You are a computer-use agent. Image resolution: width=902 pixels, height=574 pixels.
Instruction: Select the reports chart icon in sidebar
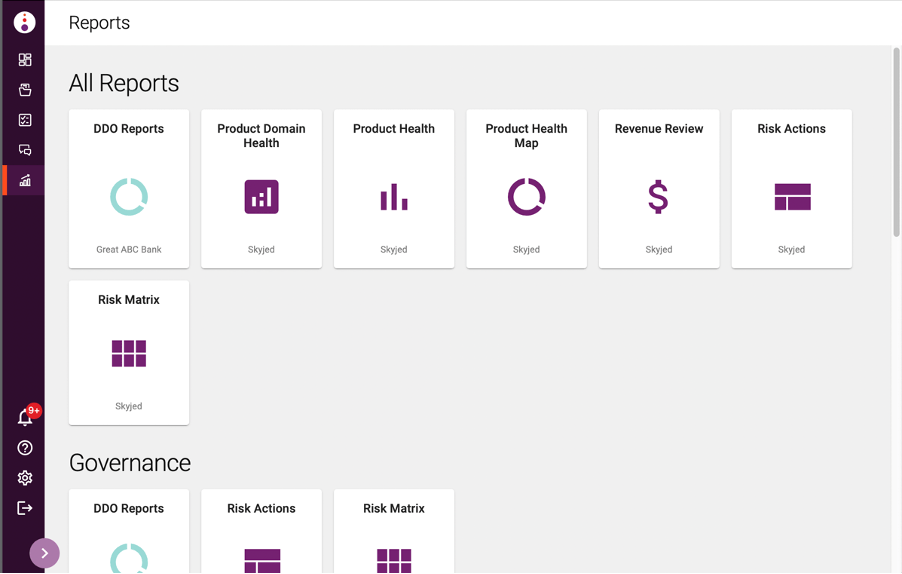click(25, 180)
